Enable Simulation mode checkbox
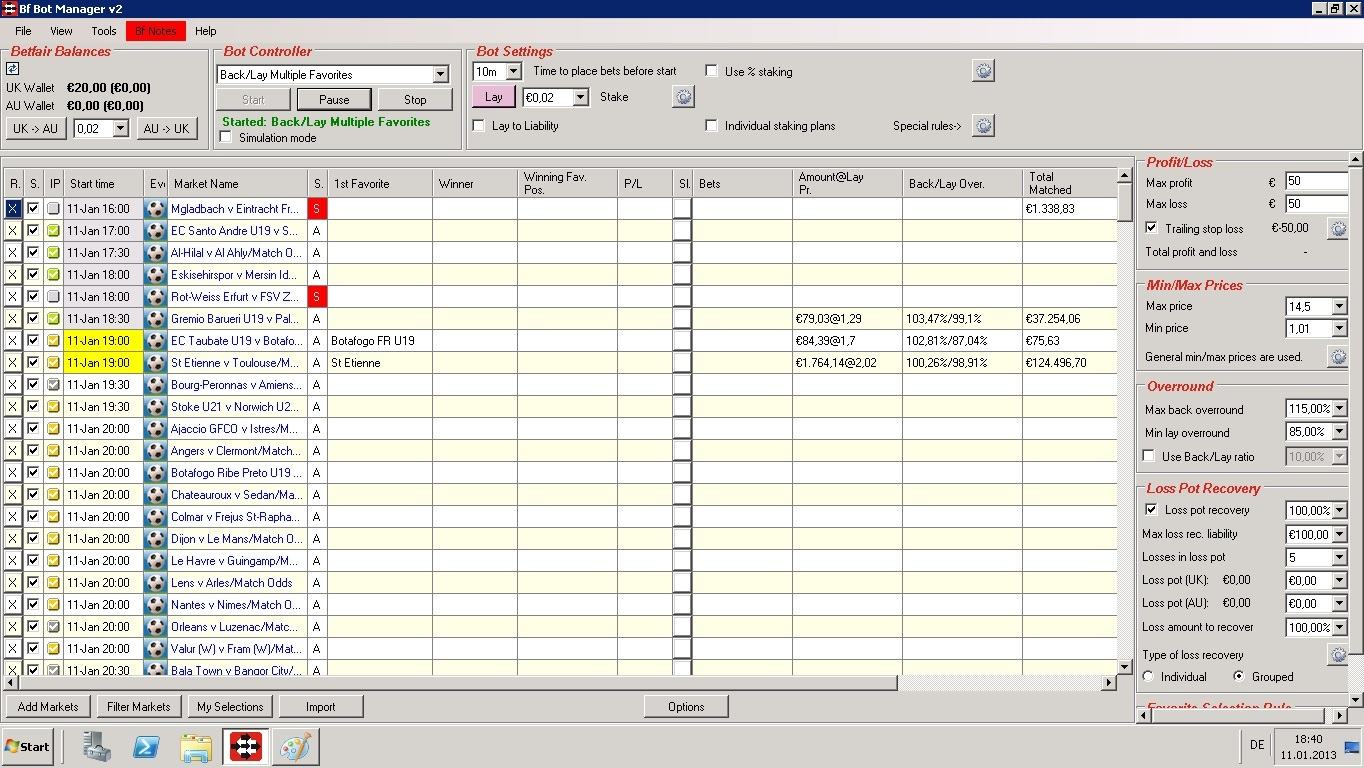 pyautogui.click(x=226, y=138)
